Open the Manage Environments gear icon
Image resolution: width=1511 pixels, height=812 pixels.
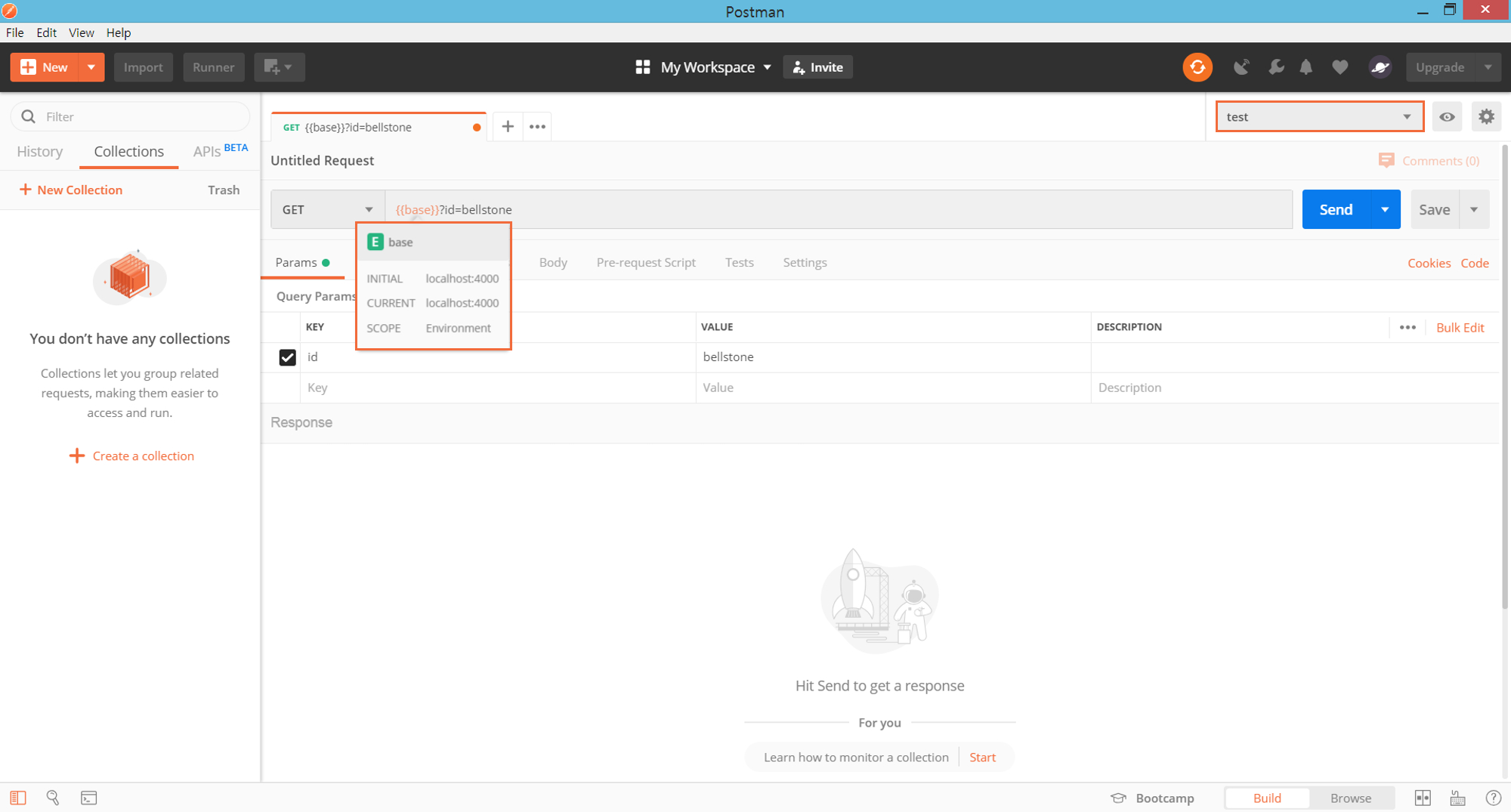pos(1486,116)
